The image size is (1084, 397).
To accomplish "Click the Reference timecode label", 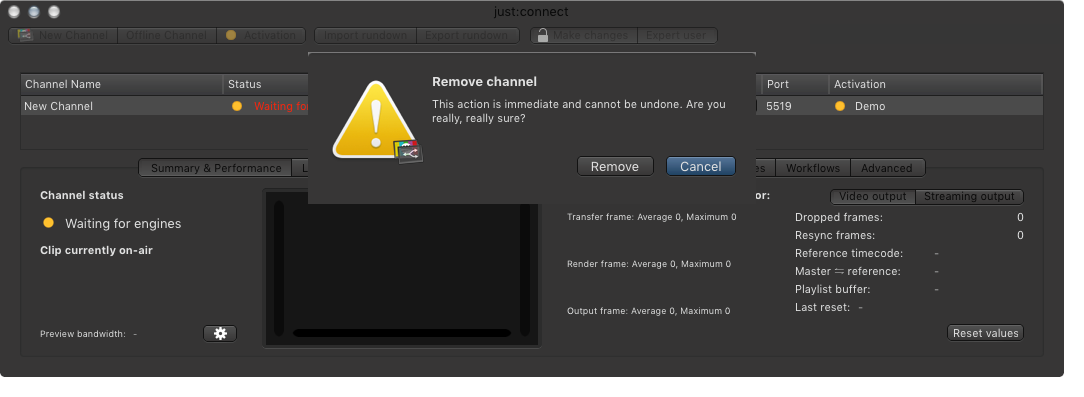I will pos(849,254).
